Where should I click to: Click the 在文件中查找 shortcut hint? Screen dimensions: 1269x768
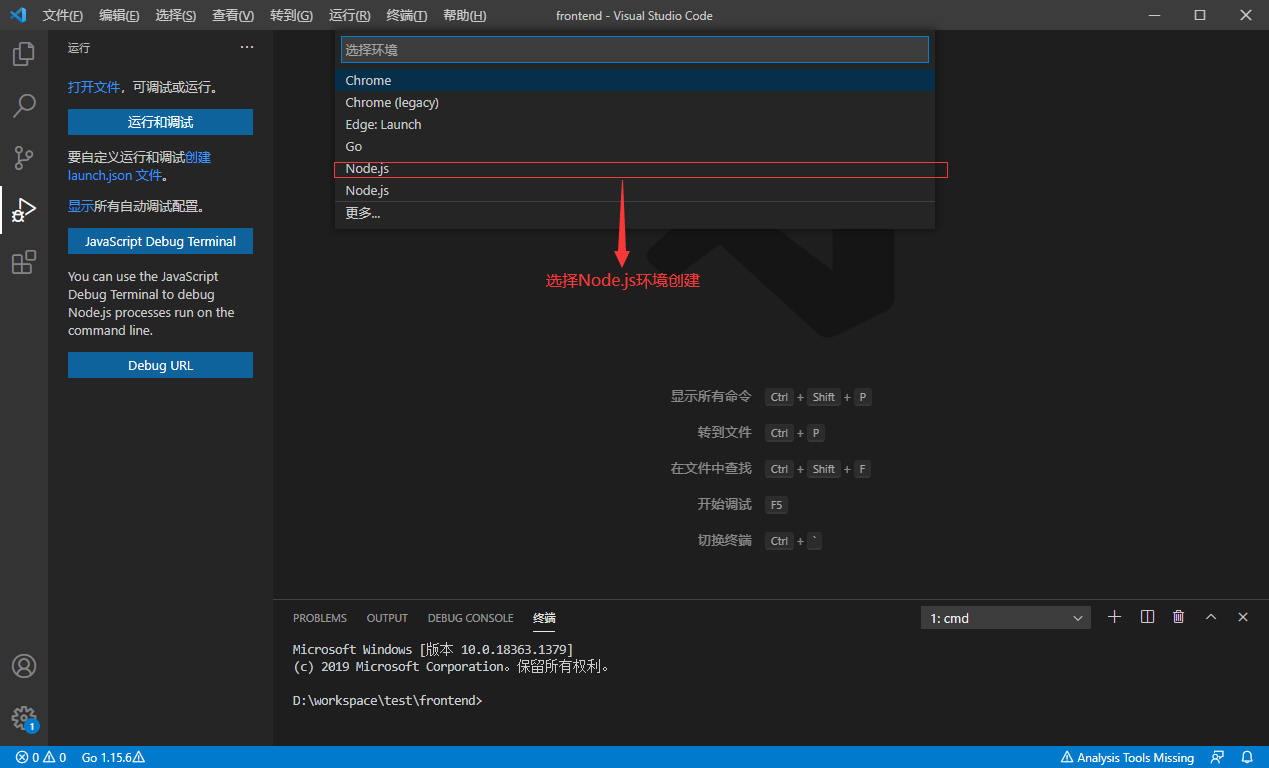[711, 468]
